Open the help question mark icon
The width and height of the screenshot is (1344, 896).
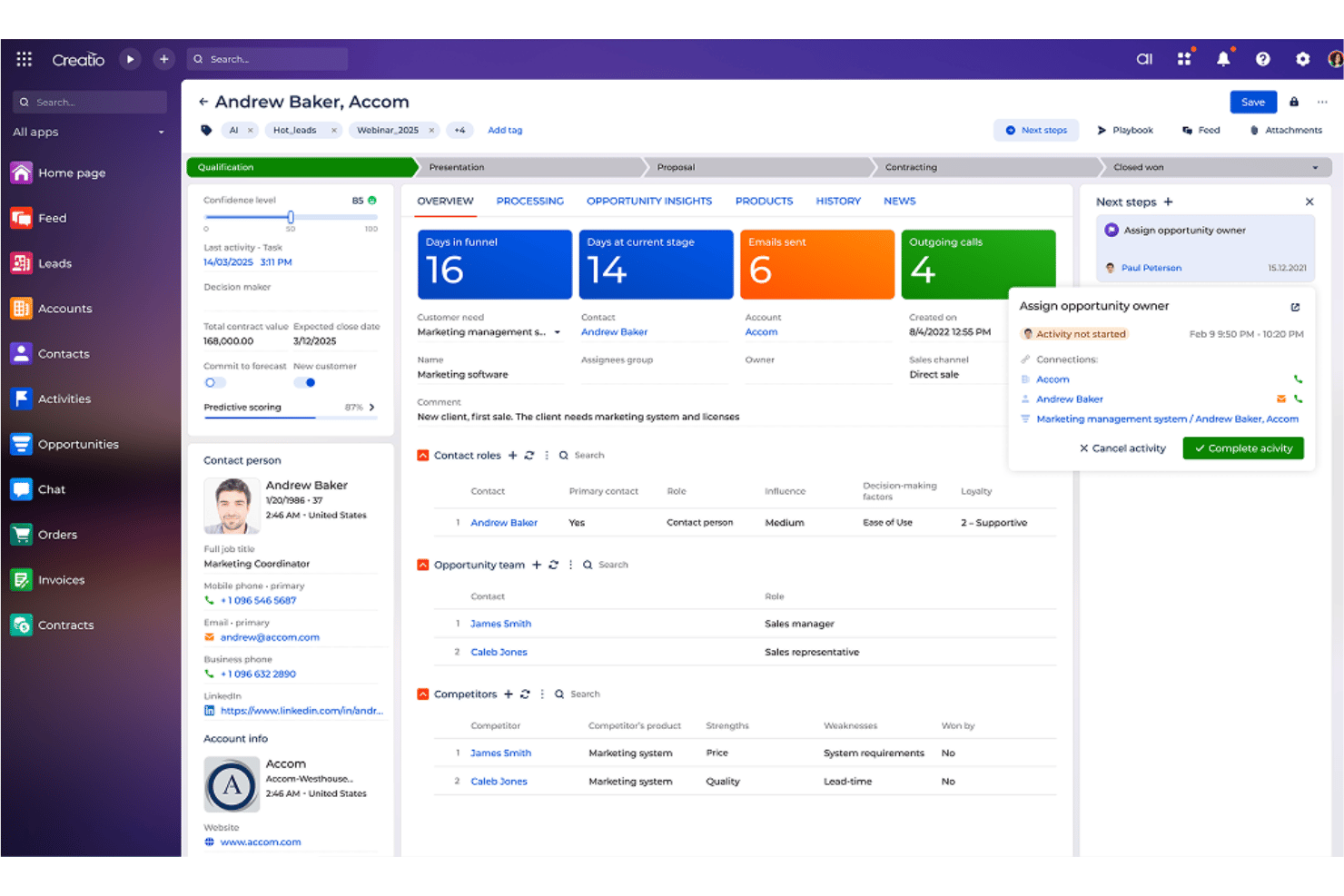[x=1262, y=59]
